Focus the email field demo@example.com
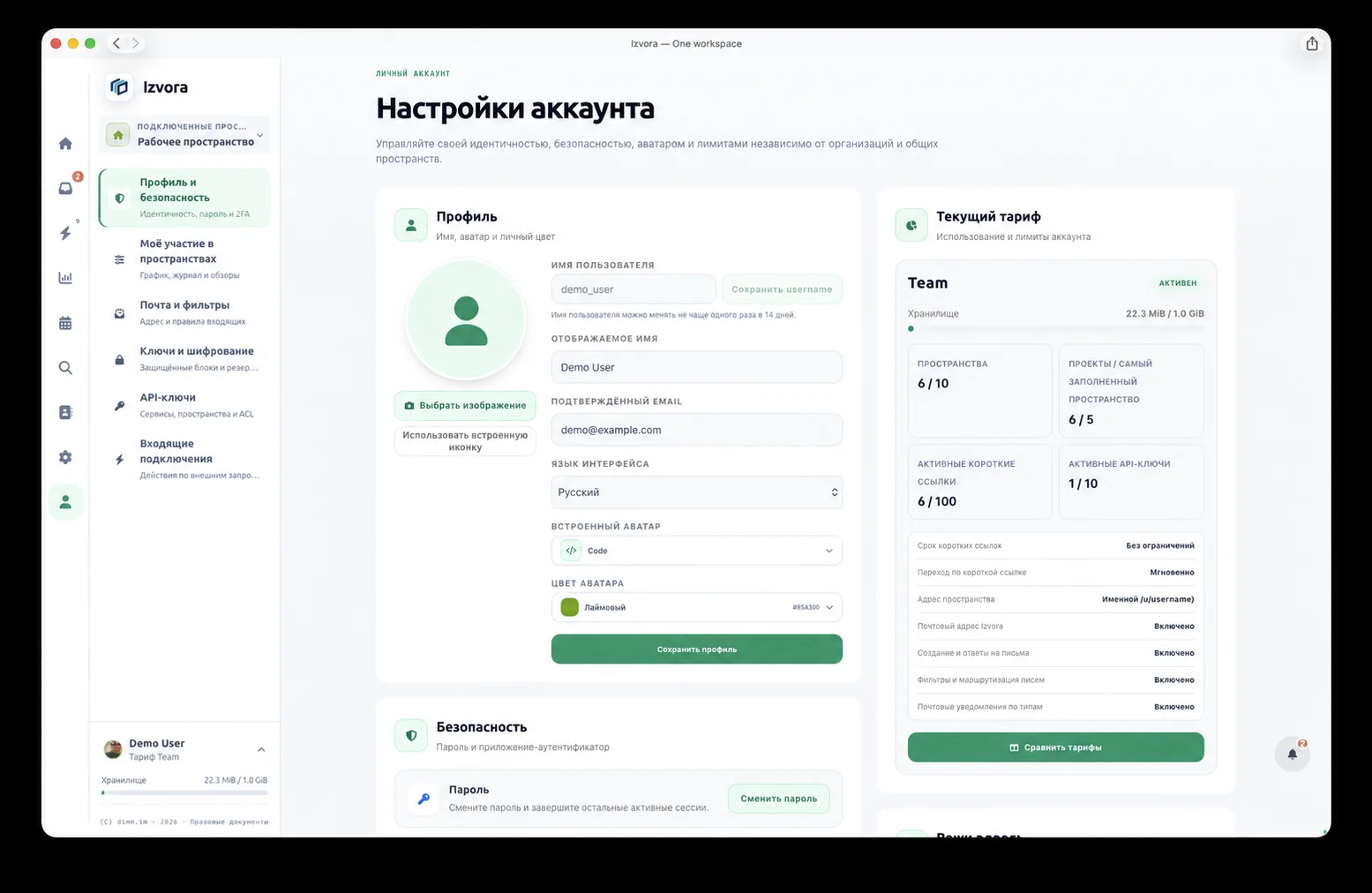The height and width of the screenshot is (893, 1372). [x=696, y=430]
